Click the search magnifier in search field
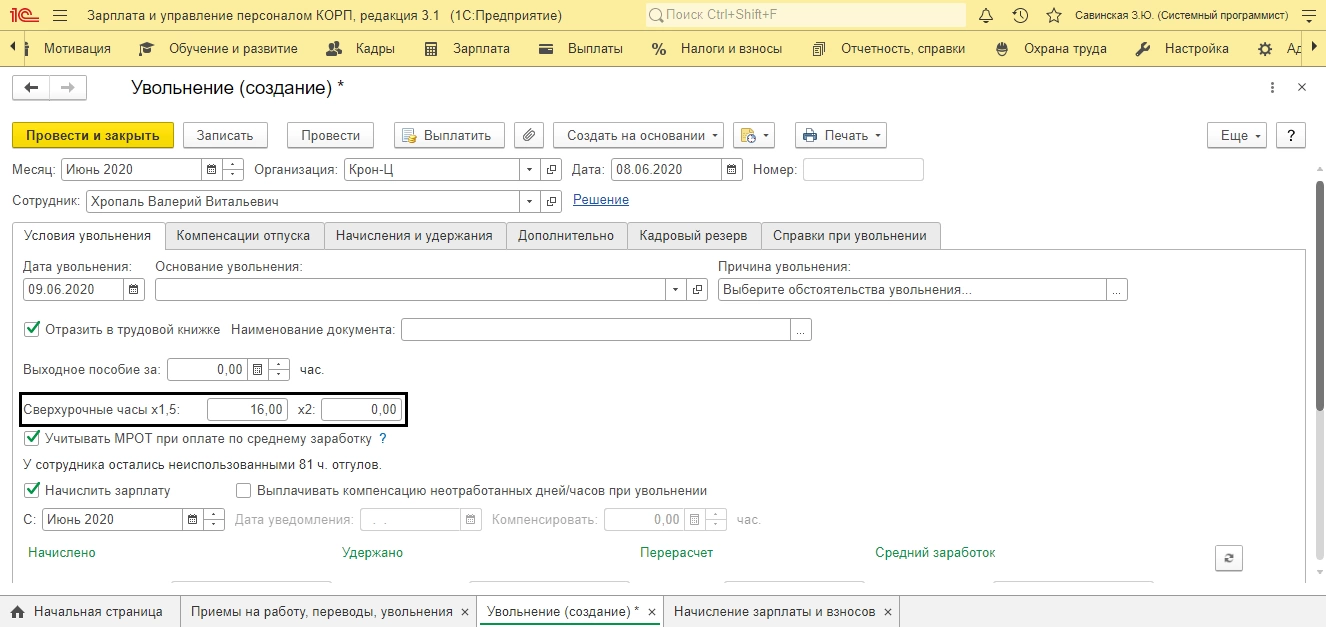 click(x=655, y=16)
